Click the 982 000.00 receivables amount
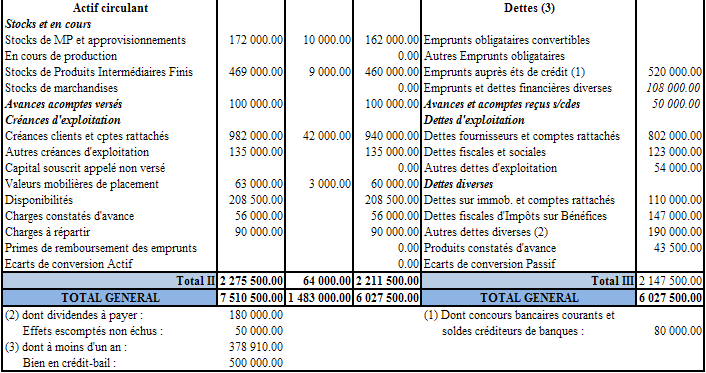The height and width of the screenshot is (373, 706). click(256, 136)
